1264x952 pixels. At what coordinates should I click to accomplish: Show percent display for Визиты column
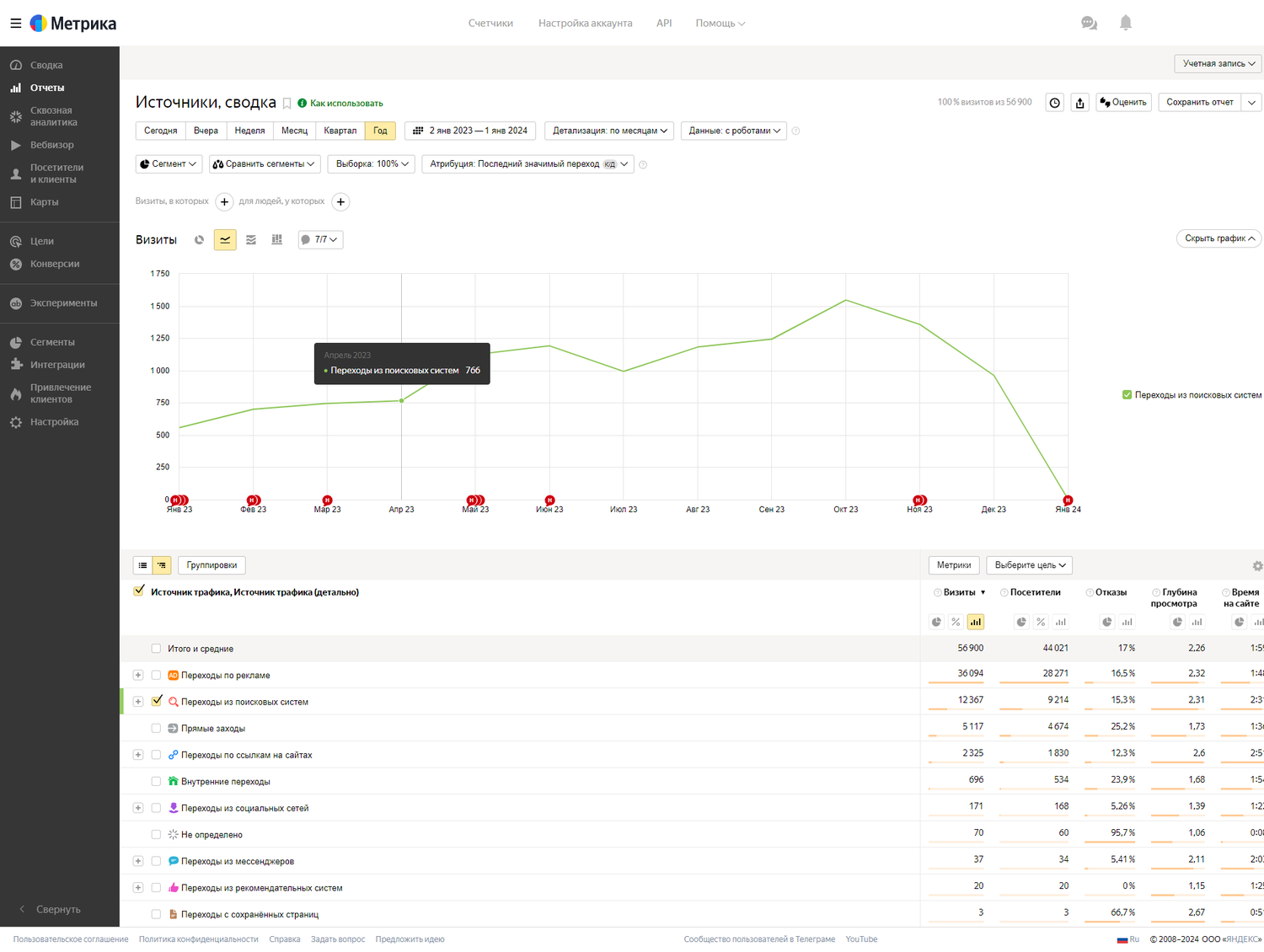[956, 622]
